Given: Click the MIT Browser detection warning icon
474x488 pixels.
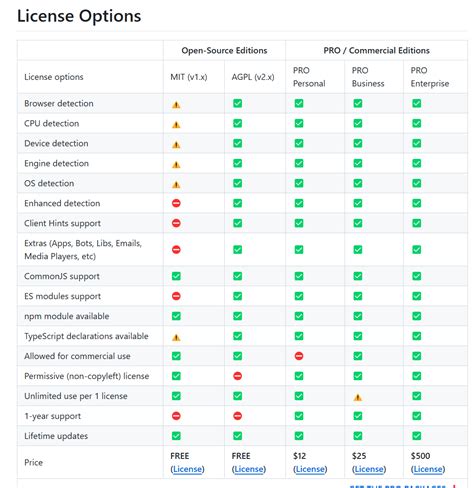Looking at the screenshot, I should click(176, 105).
